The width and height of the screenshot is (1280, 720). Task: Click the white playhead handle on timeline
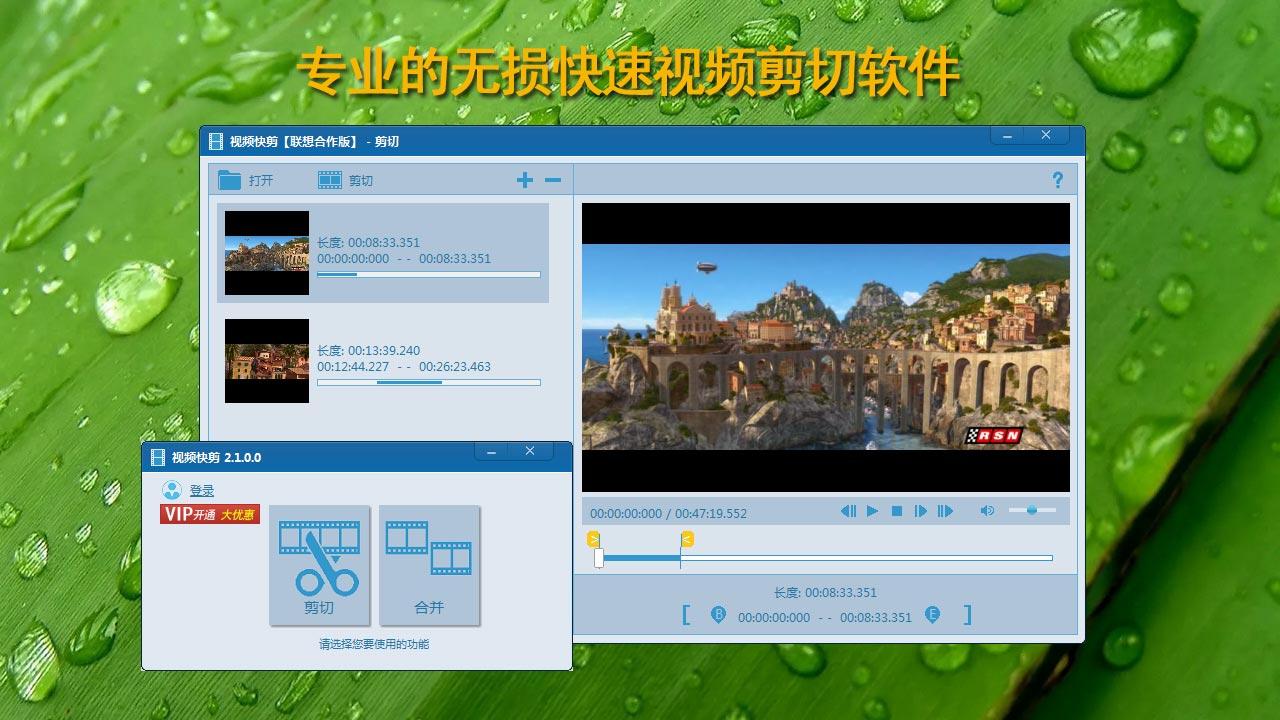click(x=599, y=558)
